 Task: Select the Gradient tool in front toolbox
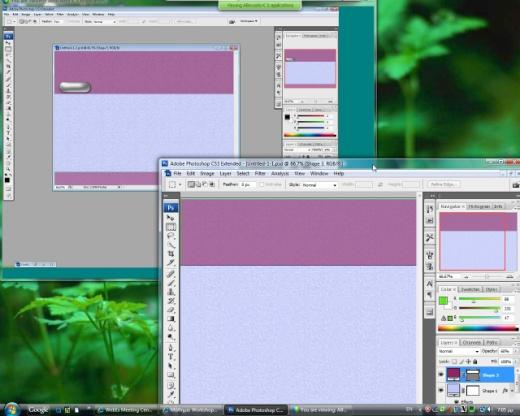(x=171, y=319)
